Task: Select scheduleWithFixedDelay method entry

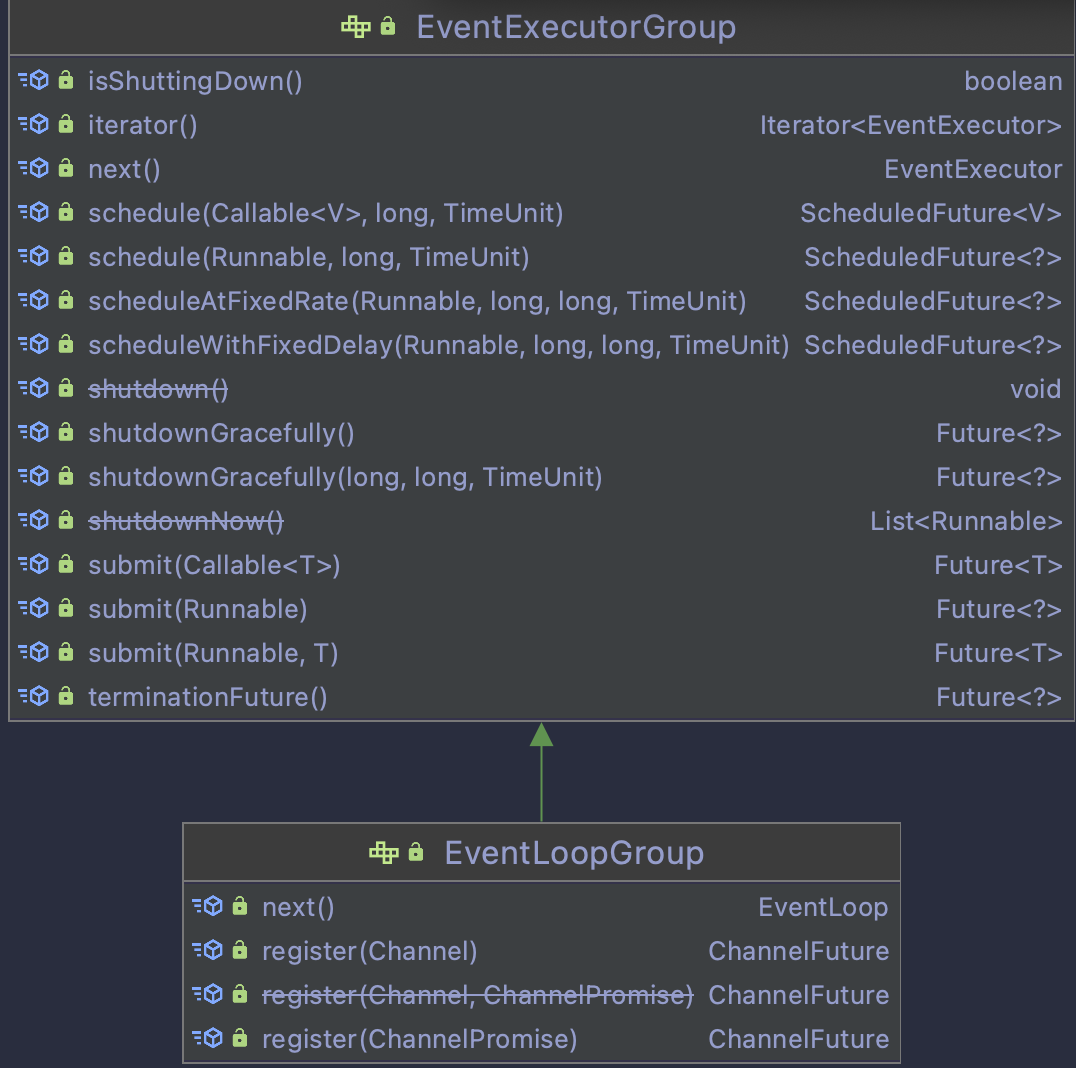Action: 438,345
